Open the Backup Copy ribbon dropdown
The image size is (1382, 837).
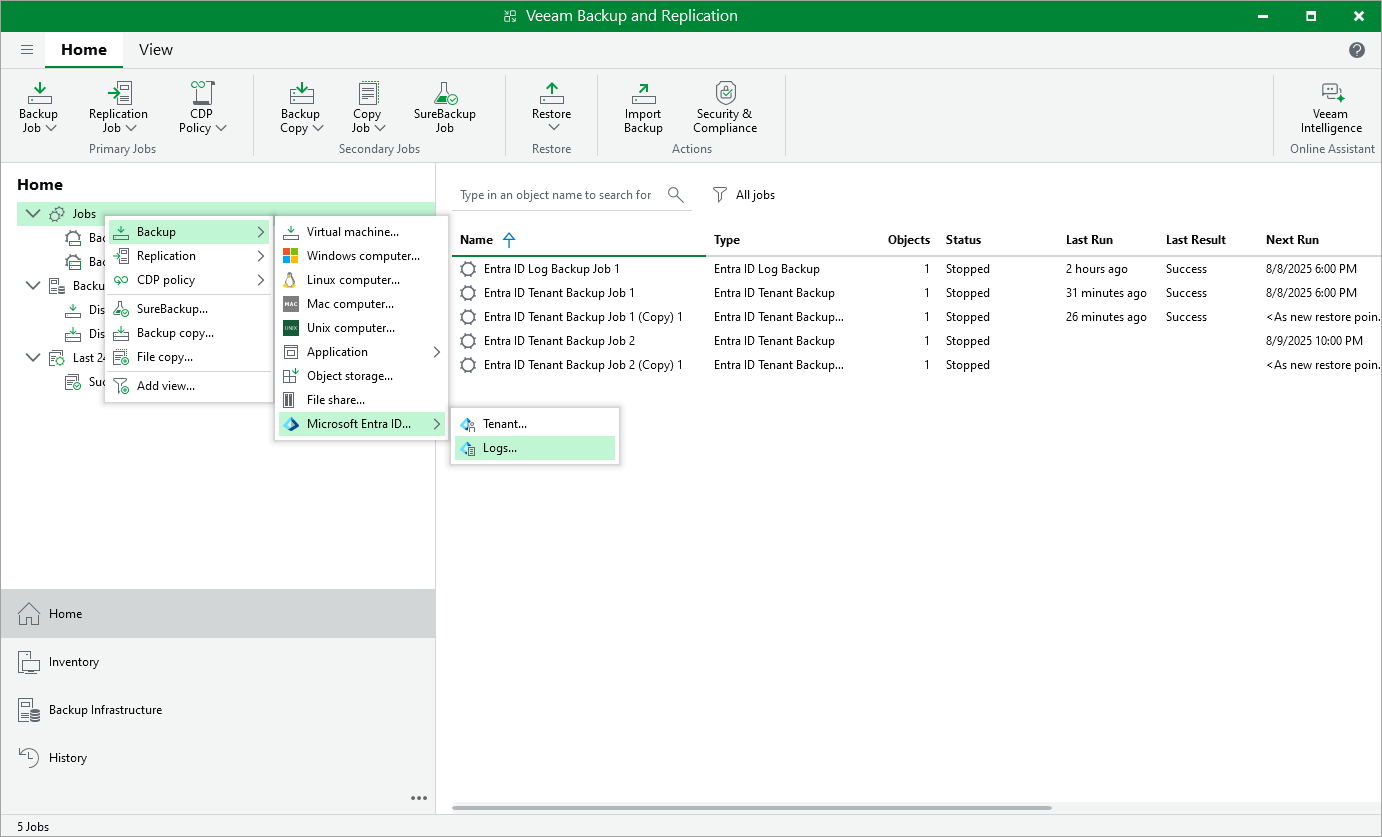(x=301, y=107)
